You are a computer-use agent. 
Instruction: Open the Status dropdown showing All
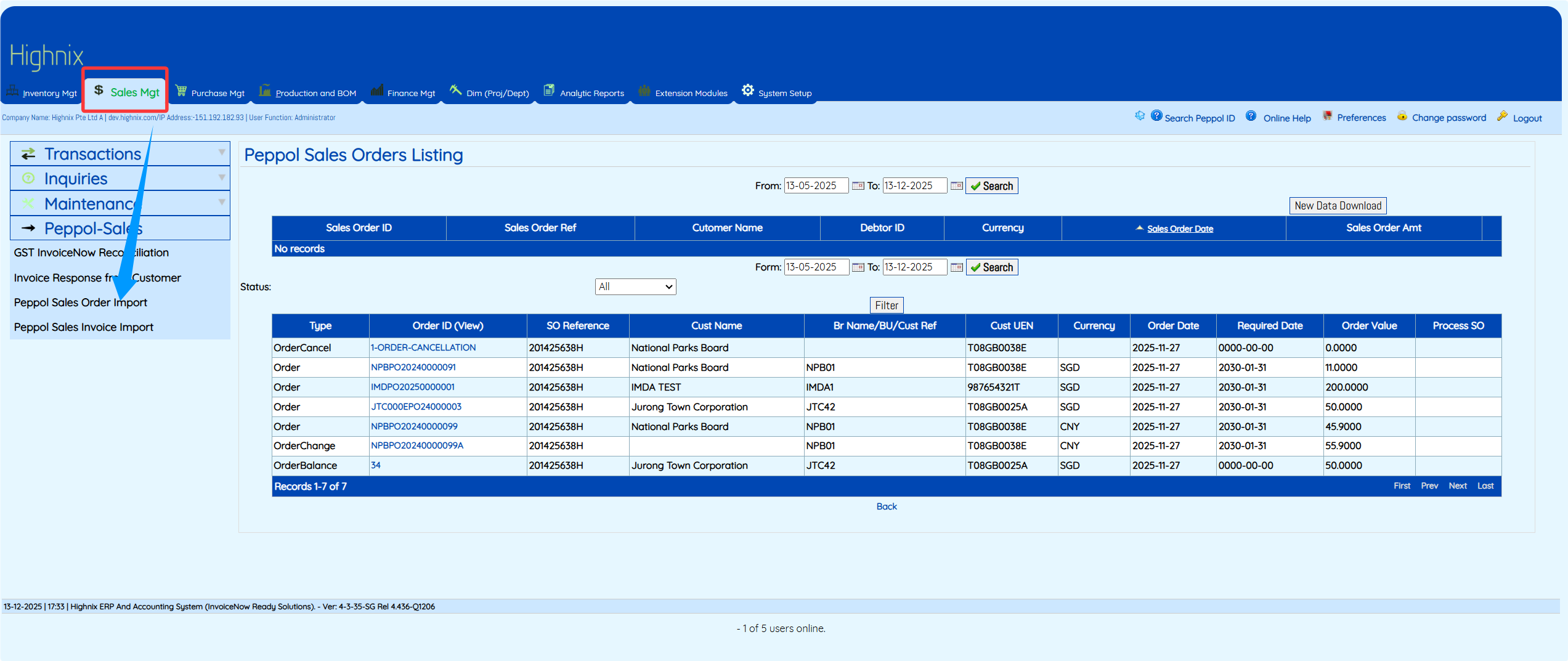click(x=635, y=287)
